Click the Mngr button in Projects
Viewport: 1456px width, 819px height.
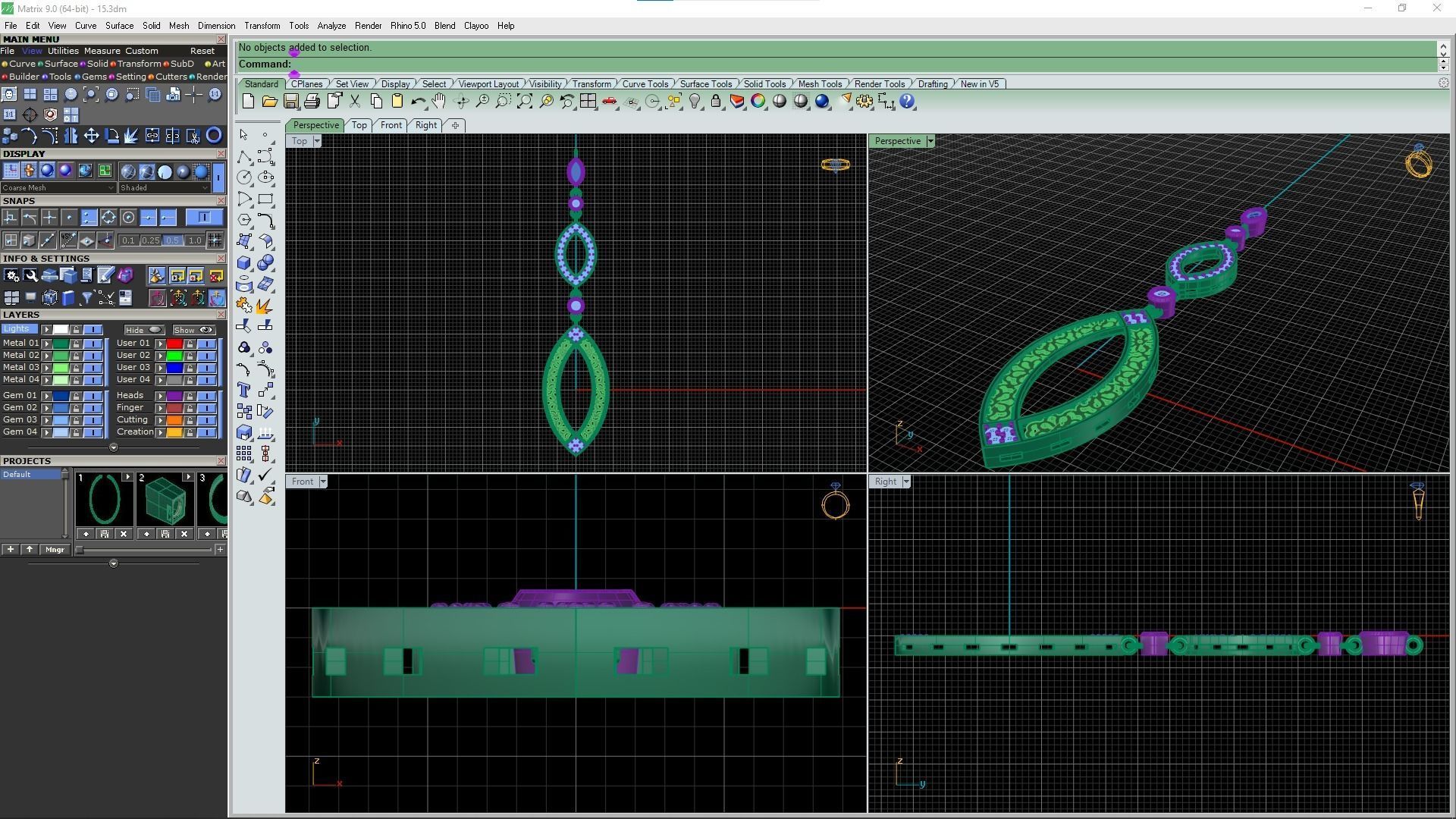[x=55, y=550]
